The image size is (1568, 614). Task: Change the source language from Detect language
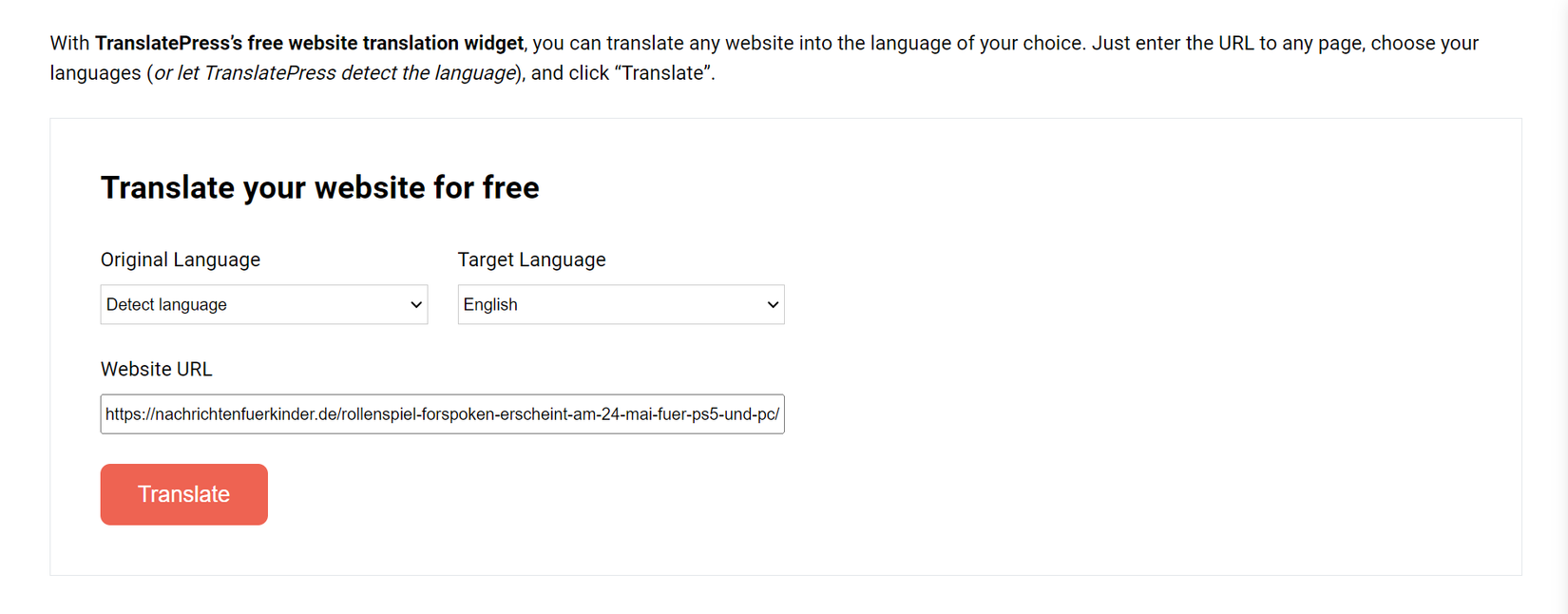coord(263,304)
